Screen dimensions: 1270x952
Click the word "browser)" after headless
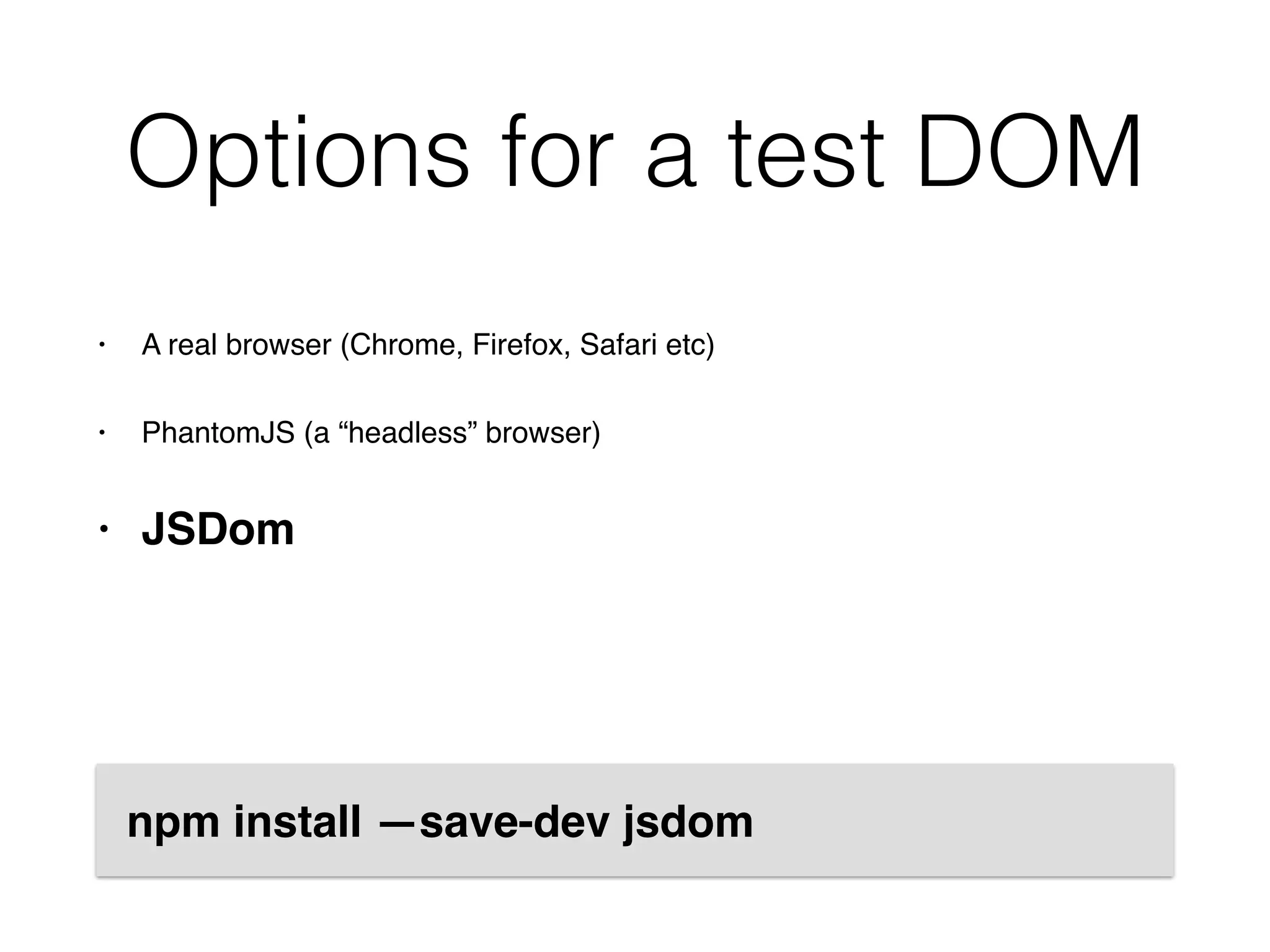[543, 433]
